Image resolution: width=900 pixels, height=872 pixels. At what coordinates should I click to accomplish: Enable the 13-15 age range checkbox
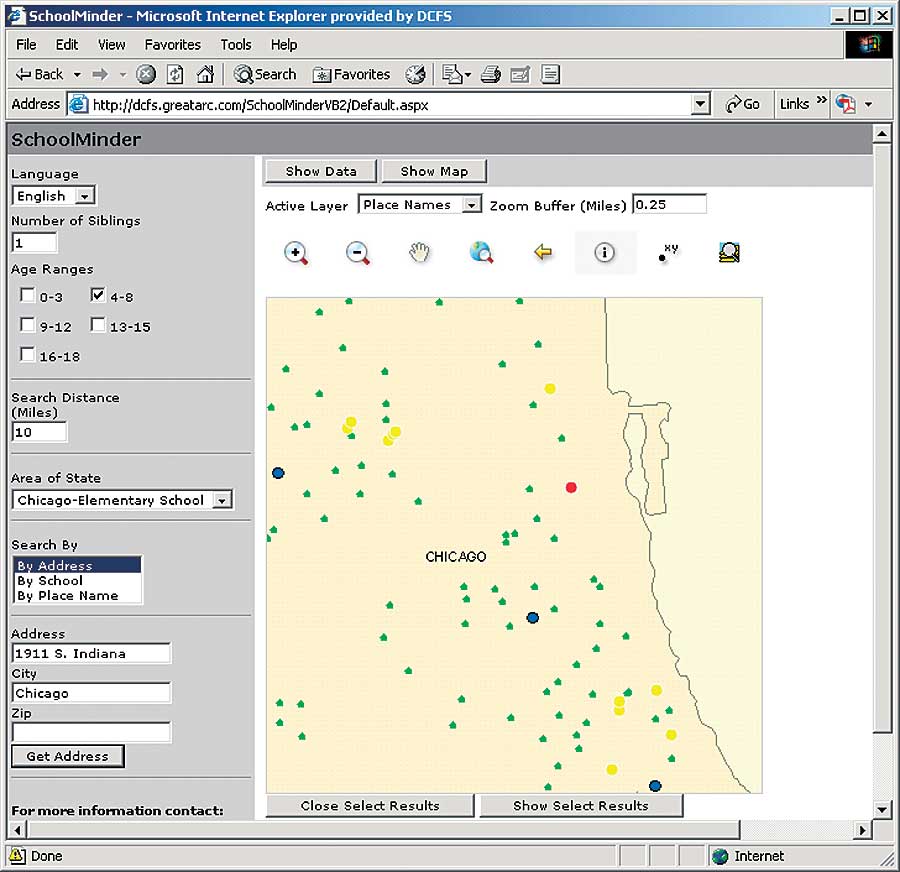click(x=98, y=325)
